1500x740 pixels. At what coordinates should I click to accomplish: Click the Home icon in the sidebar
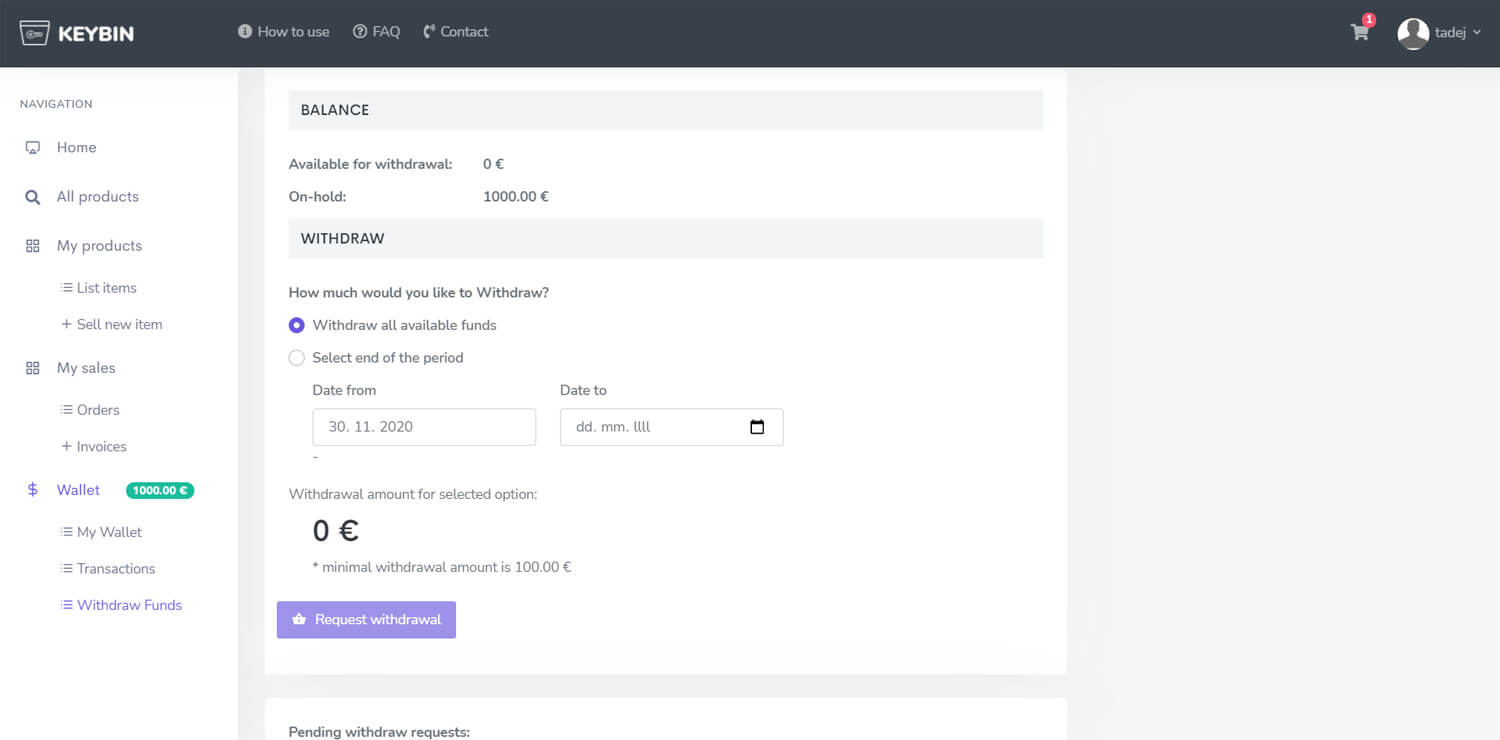pyautogui.click(x=34, y=147)
